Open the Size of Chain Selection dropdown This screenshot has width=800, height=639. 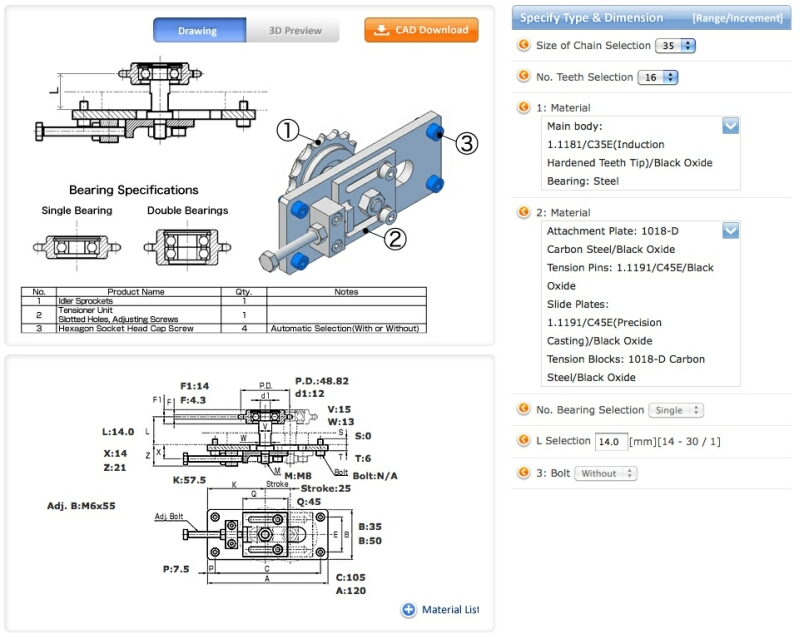tap(675, 45)
